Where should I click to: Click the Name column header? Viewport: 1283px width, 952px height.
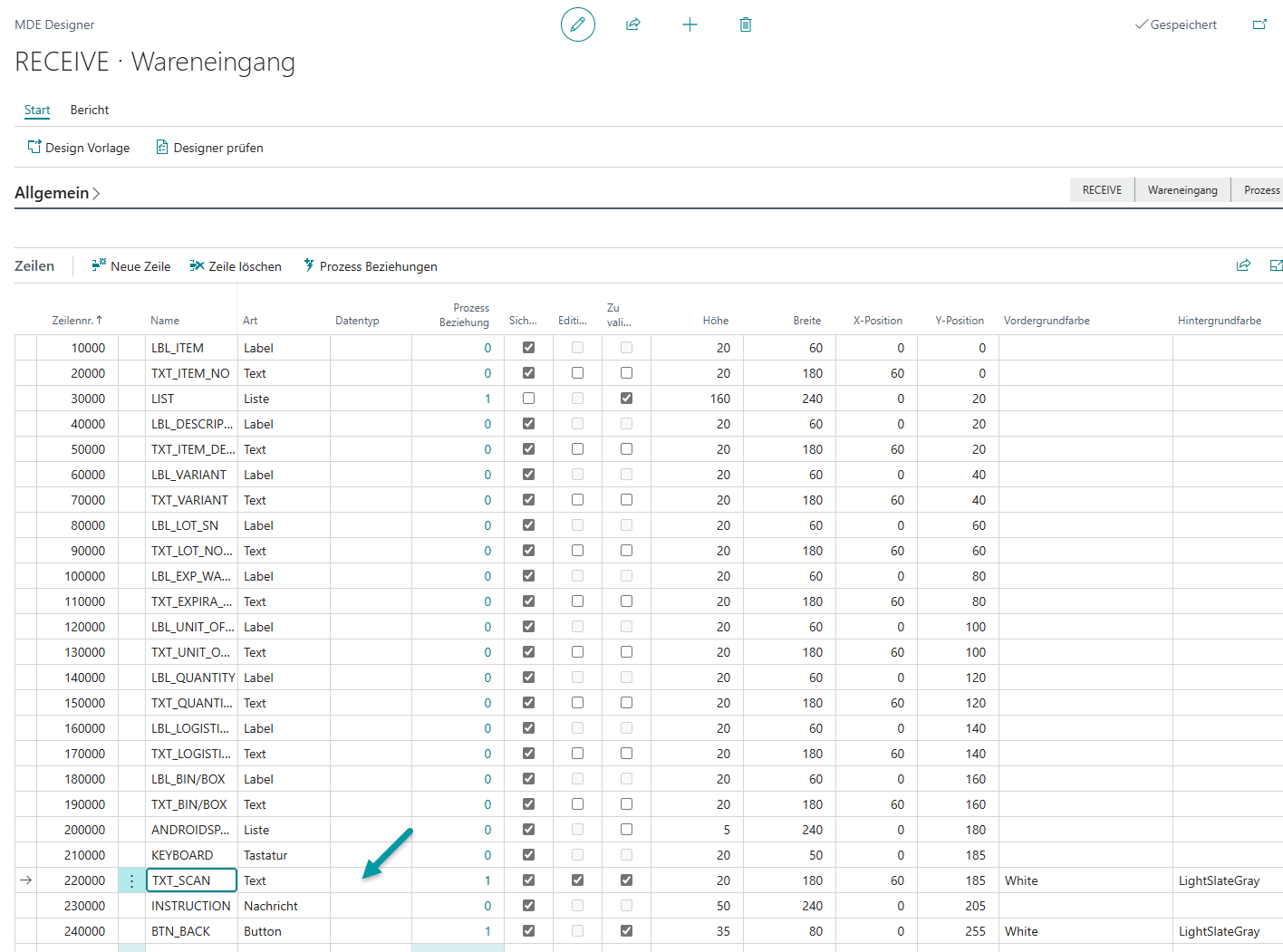pyautogui.click(x=165, y=321)
